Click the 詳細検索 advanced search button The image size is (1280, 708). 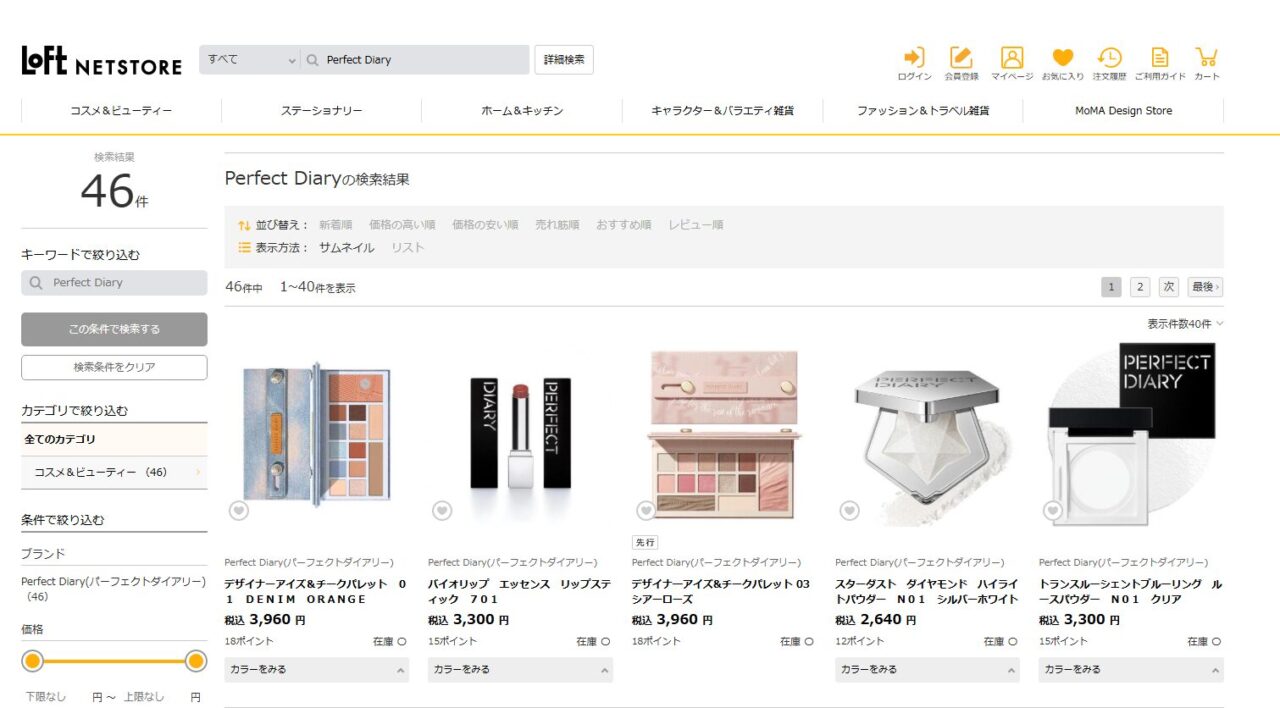point(564,60)
